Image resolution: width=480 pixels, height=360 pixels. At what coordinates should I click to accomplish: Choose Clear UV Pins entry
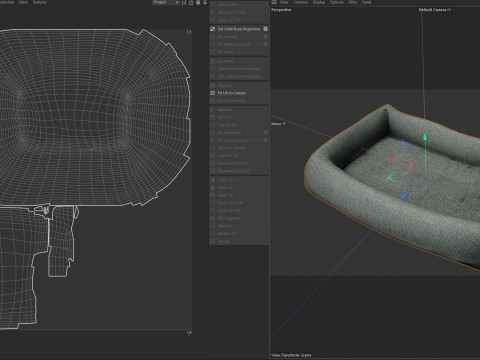(239, 20)
